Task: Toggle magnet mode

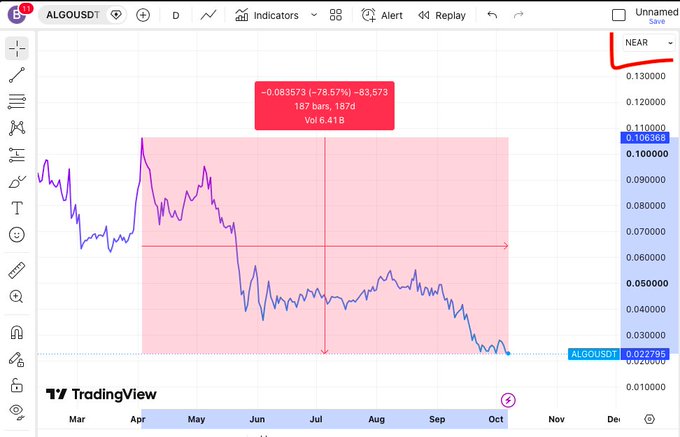Action: 16,332
